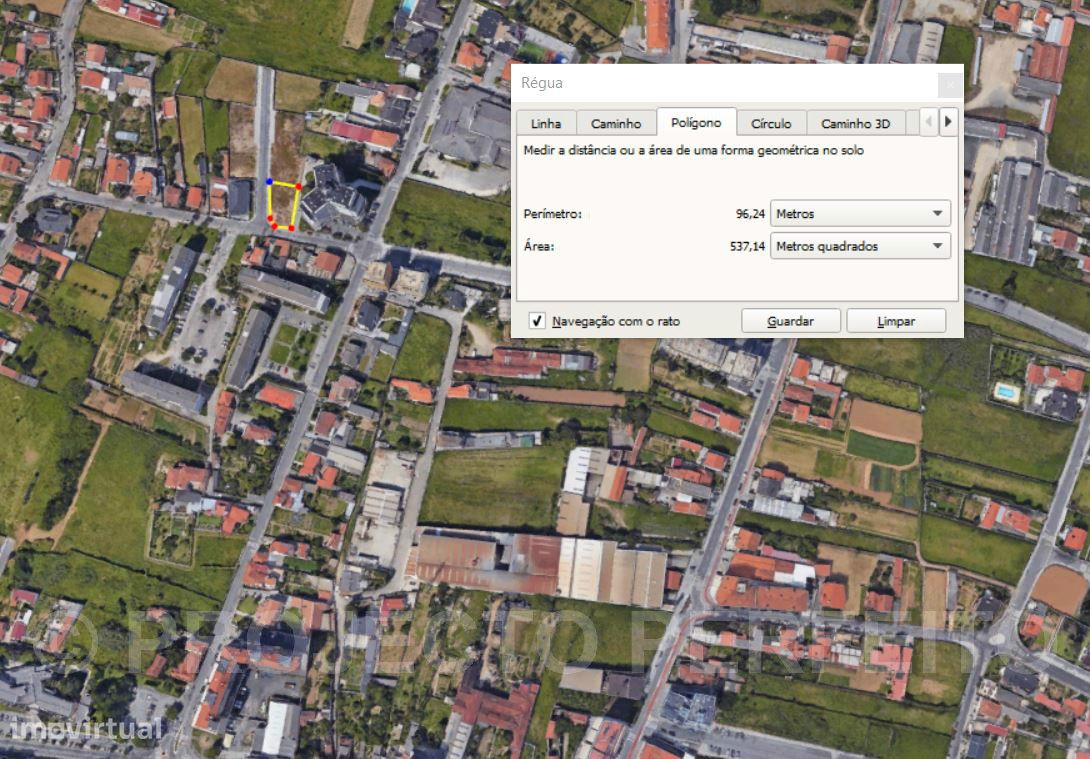The image size is (1090, 759).
Task: Click the Régua dialog title bar
Action: point(723,83)
